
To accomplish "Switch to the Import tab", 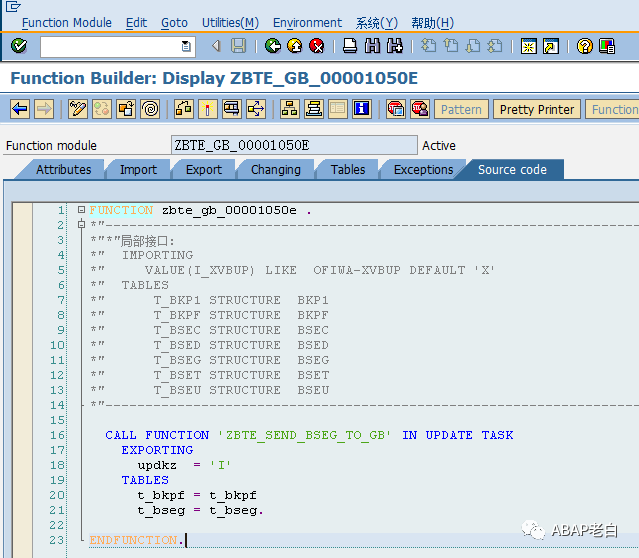I will [x=138, y=170].
